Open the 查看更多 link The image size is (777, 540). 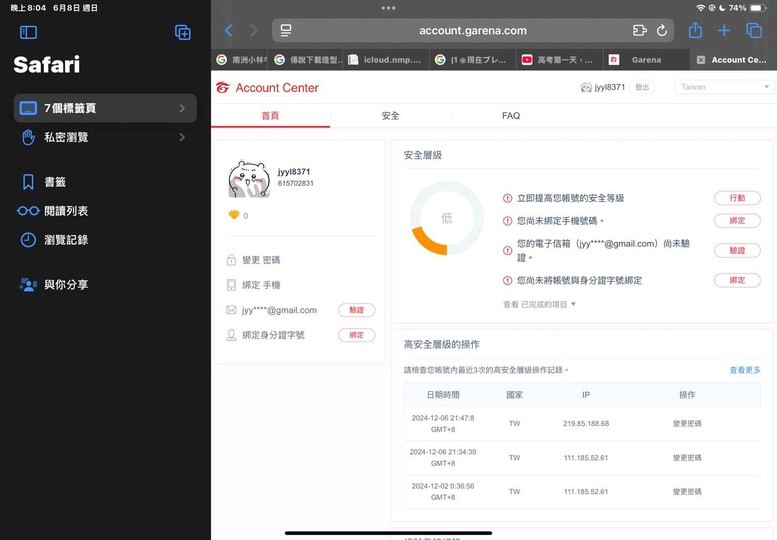(x=744, y=370)
